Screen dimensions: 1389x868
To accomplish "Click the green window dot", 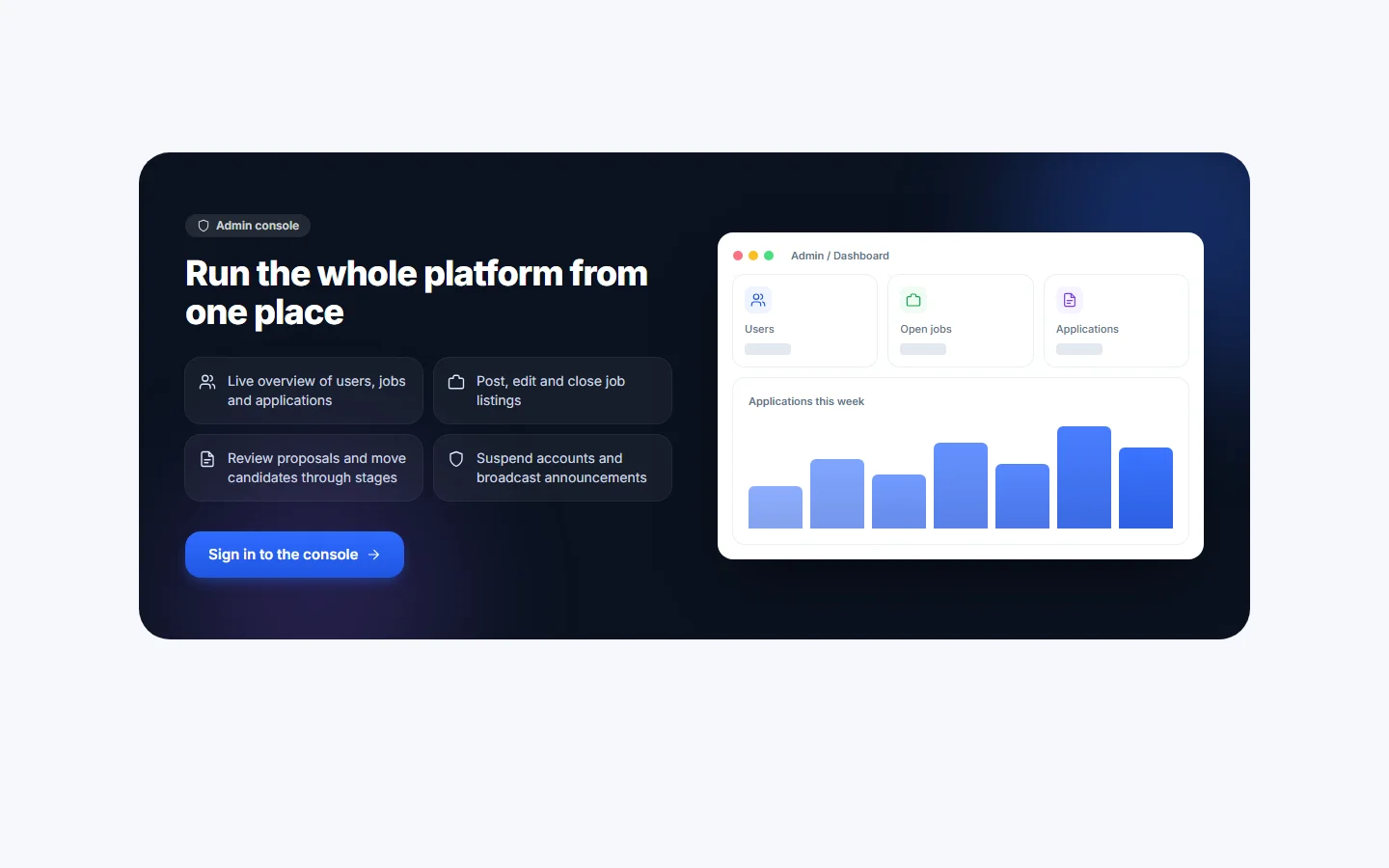I will [769, 256].
